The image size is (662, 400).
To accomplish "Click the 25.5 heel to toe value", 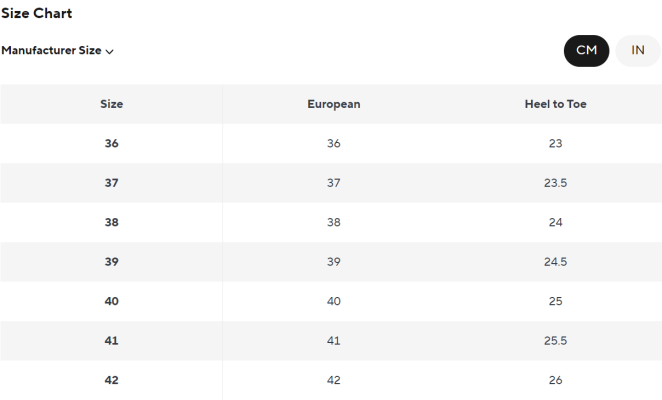I will pos(556,340).
